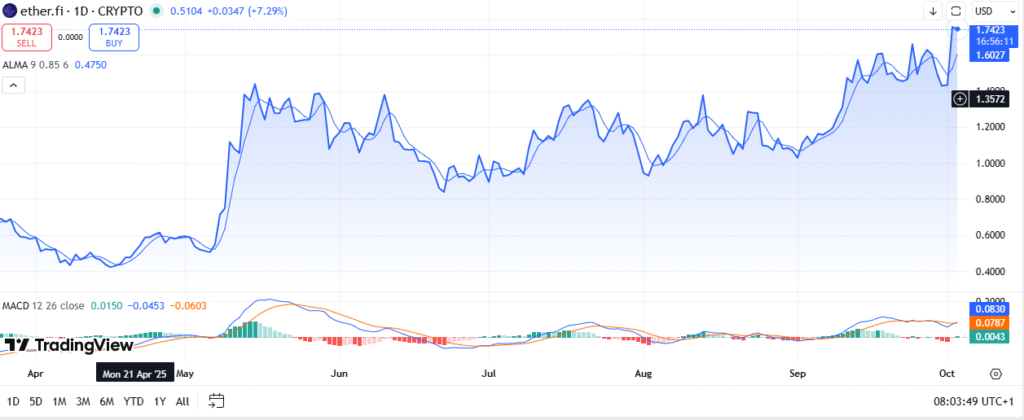Select the All time range
This screenshot has width=1024, height=420.
coord(183,402)
